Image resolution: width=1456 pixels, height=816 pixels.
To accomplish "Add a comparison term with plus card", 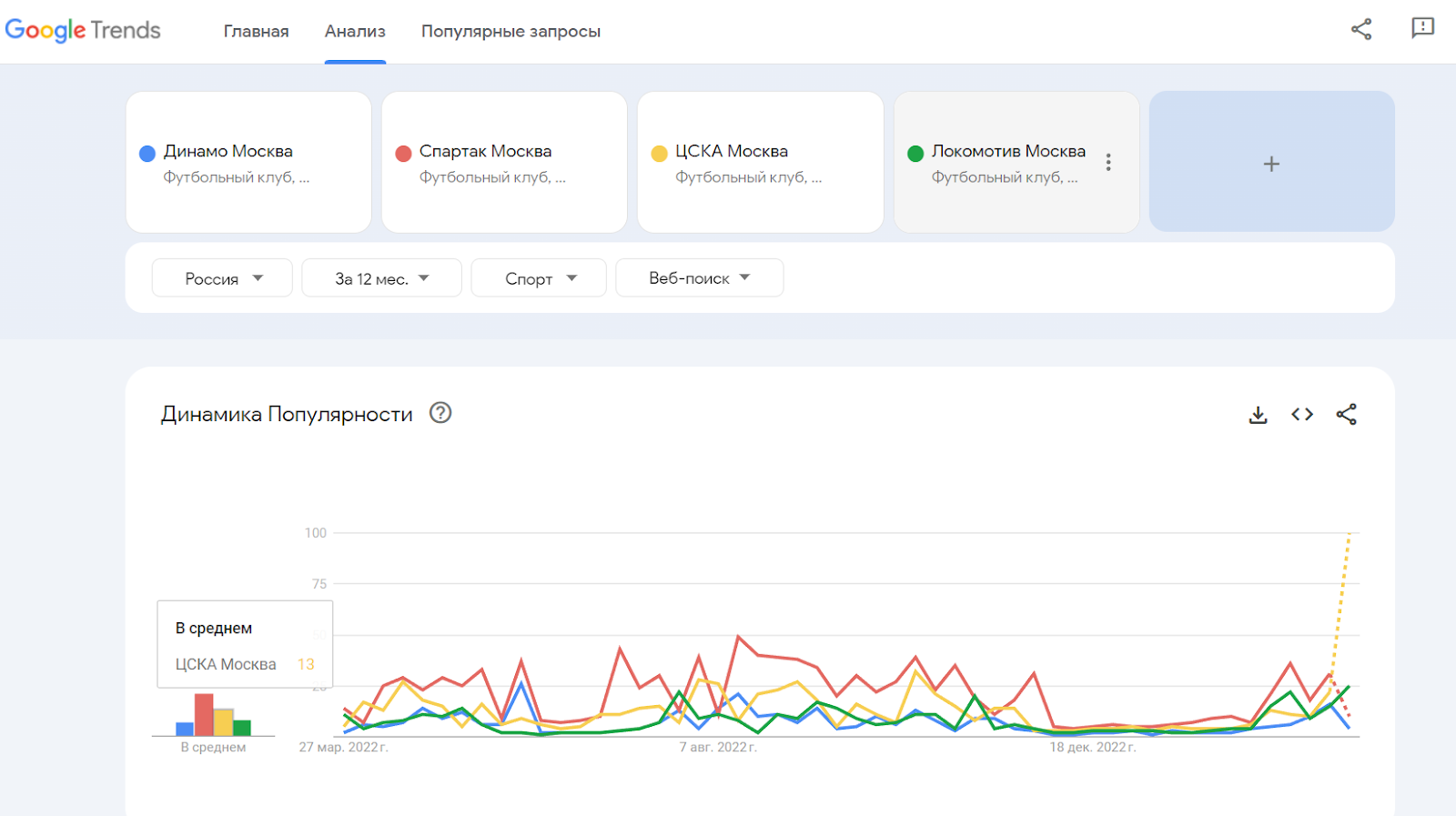I will (1271, 163).
